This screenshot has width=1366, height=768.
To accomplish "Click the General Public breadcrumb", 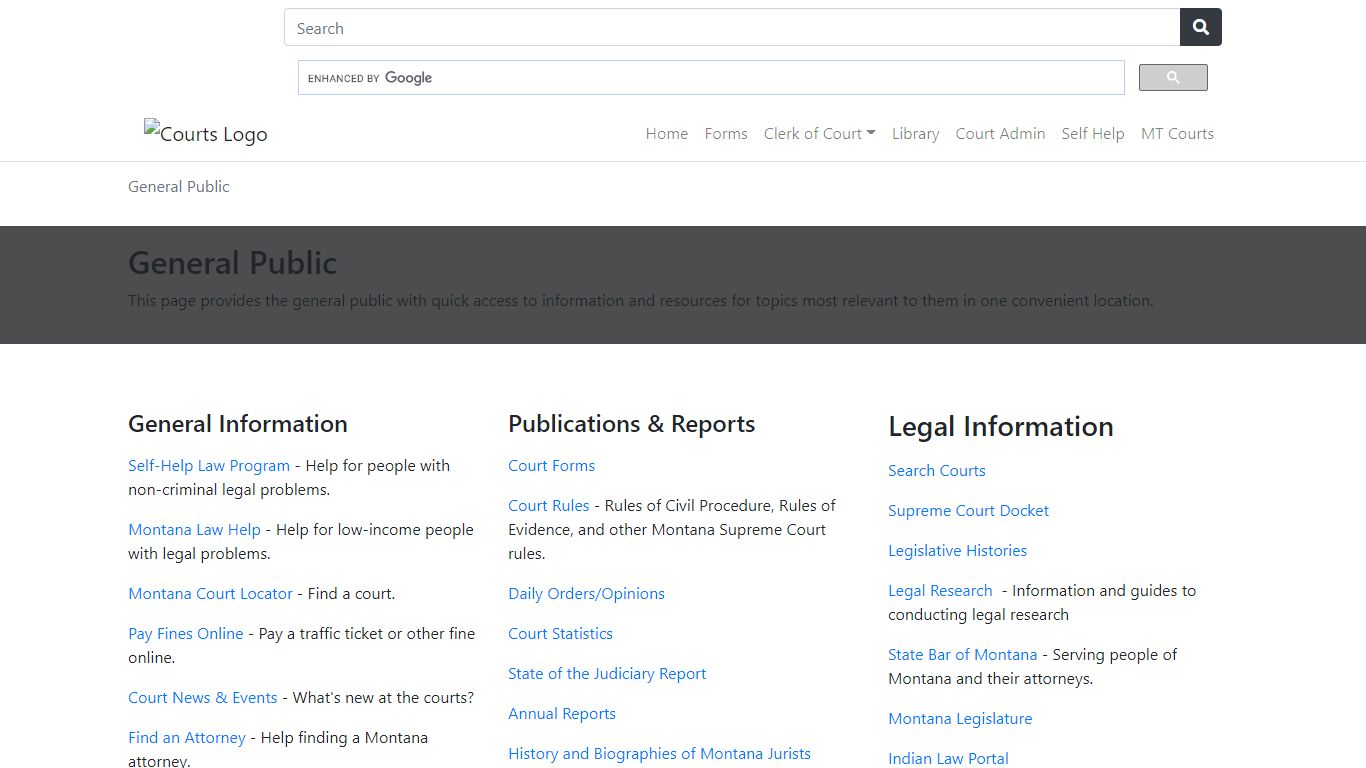I will pyautogui.click(x=179, y=186).
